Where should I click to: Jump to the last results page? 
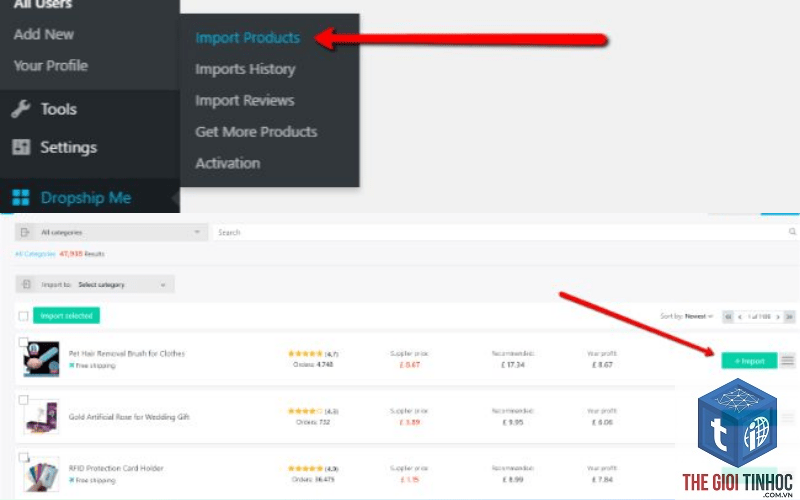pyautogui.click(x=789, y=317)
